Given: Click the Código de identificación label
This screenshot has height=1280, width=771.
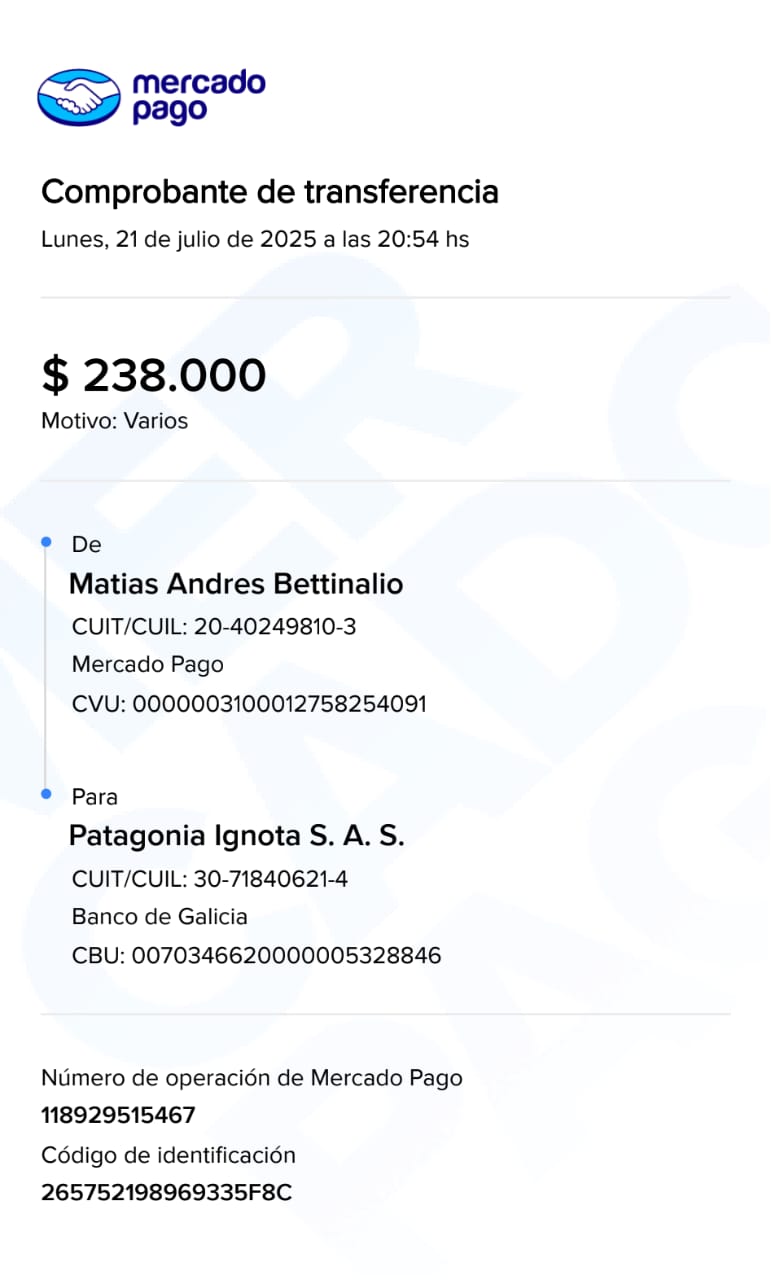Looking at the screenshot, I should [x=168, y=1156].
